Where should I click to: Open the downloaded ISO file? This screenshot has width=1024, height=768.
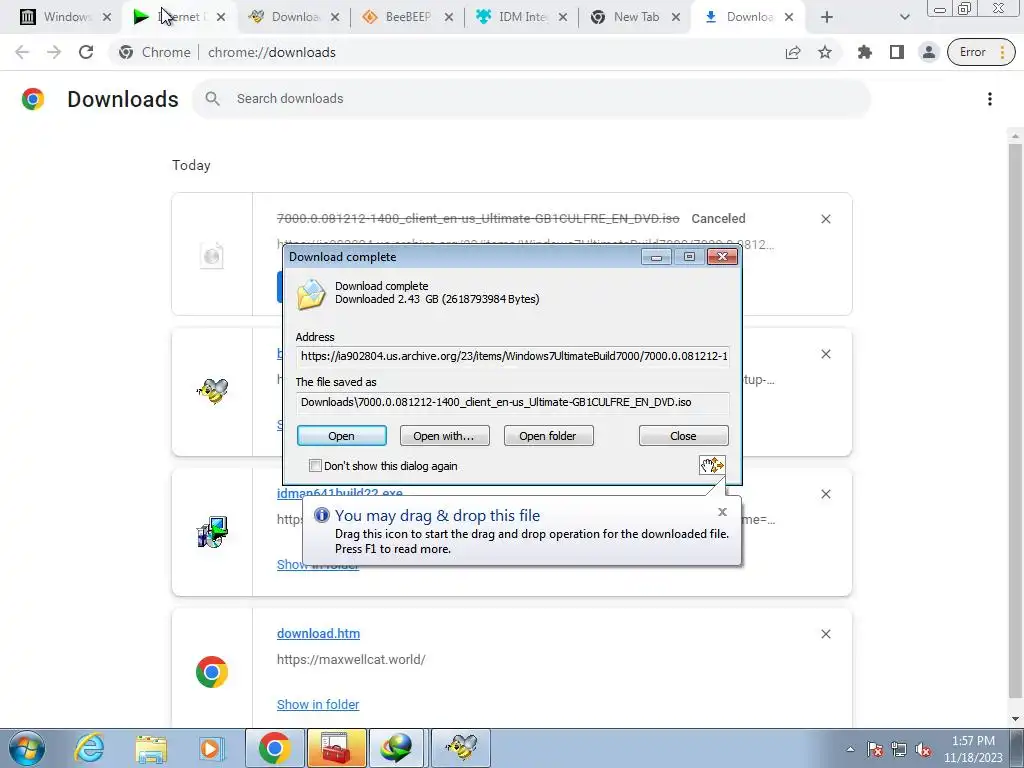342,436
